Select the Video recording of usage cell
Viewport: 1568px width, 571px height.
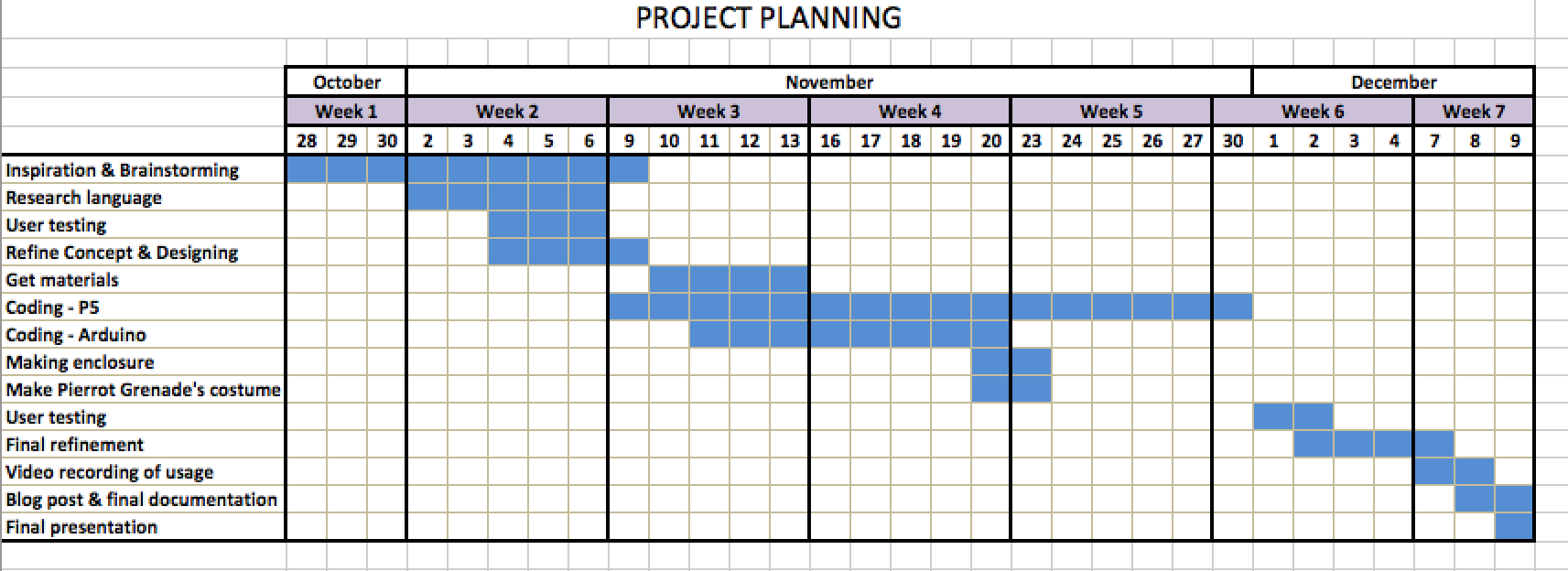pyautogui.click(x=109, y=472)
